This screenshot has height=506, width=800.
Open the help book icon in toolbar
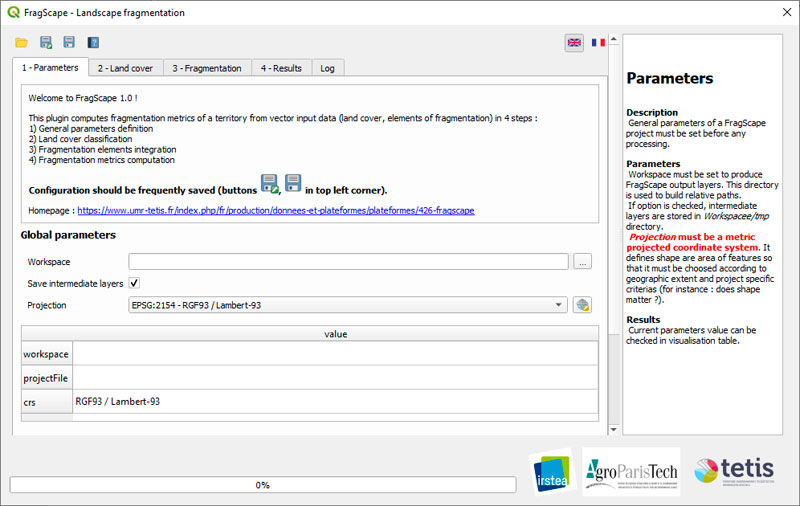93,42
